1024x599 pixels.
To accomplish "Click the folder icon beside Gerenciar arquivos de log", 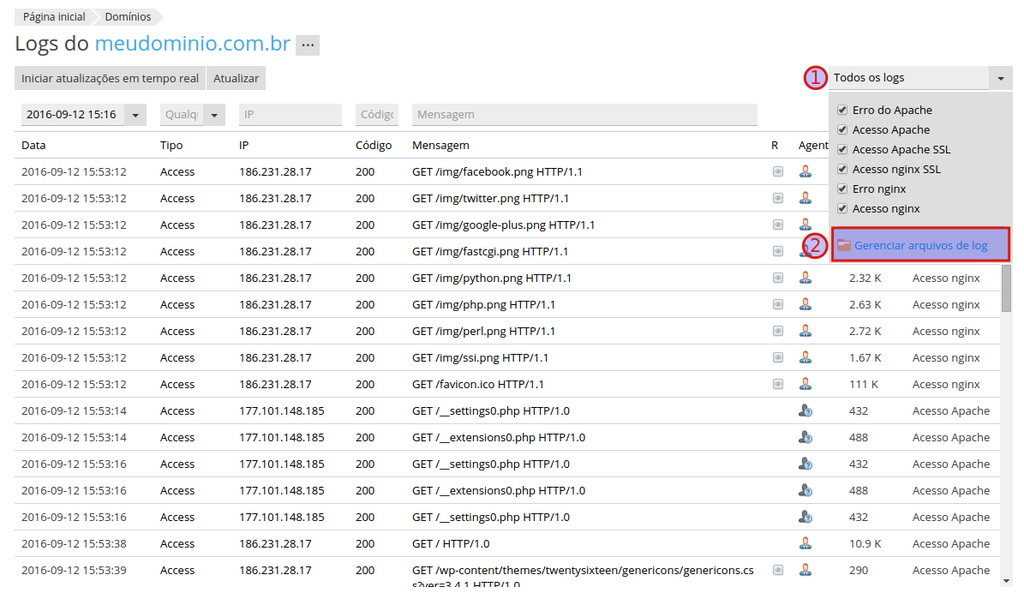I will pyautogui.click(x=845, y=244).
